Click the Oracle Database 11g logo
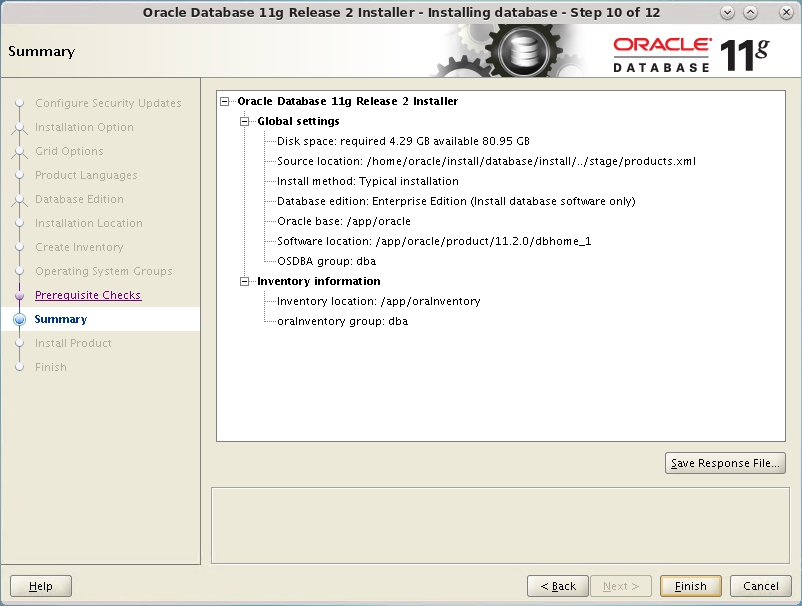The width and height of the screenshot is (802, 606). pos(692,54)
